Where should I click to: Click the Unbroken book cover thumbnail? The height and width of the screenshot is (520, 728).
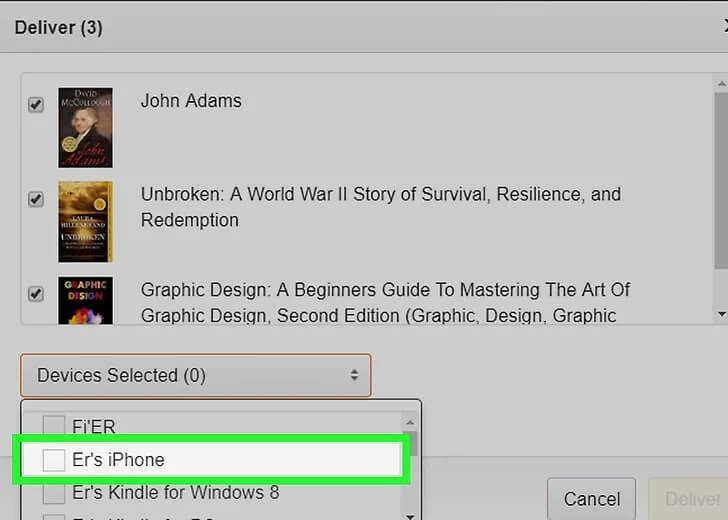click(x=85, y=221)
